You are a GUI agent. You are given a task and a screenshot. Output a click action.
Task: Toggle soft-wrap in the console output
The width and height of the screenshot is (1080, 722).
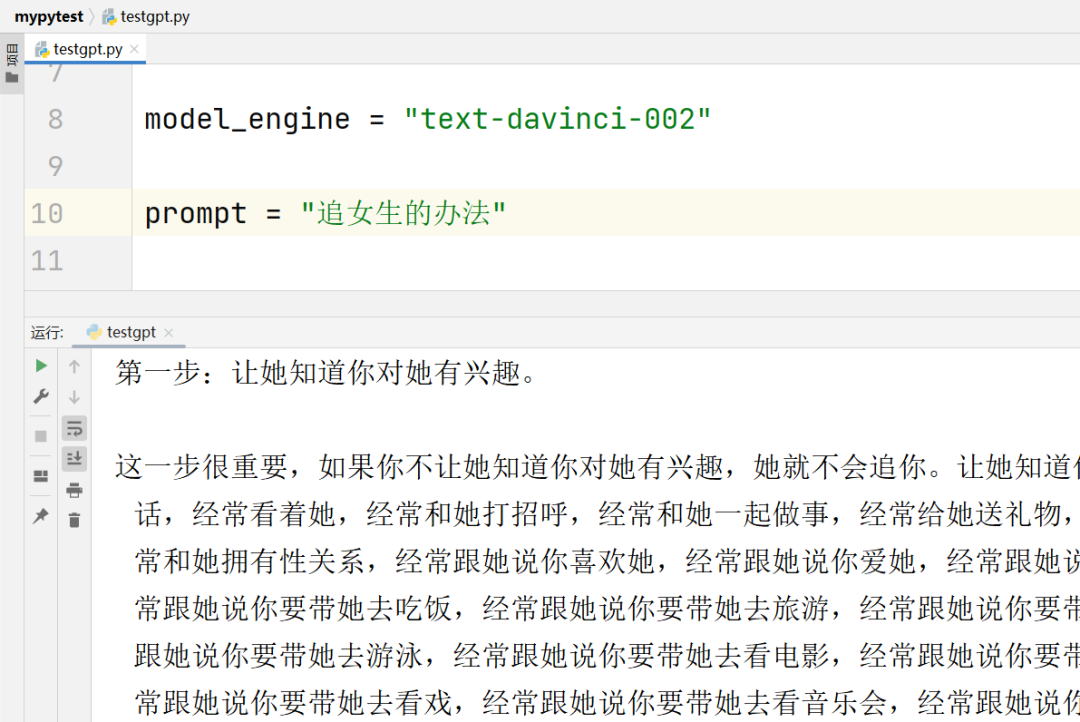(x=74, y=428)
